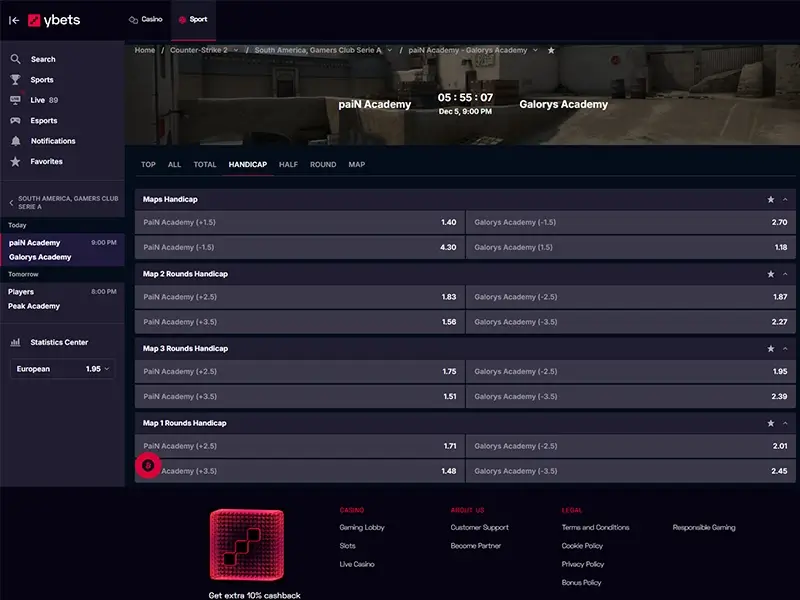The image size is (800, 600).
Task: Open the Casino tab
Action: tap(146, 19)
